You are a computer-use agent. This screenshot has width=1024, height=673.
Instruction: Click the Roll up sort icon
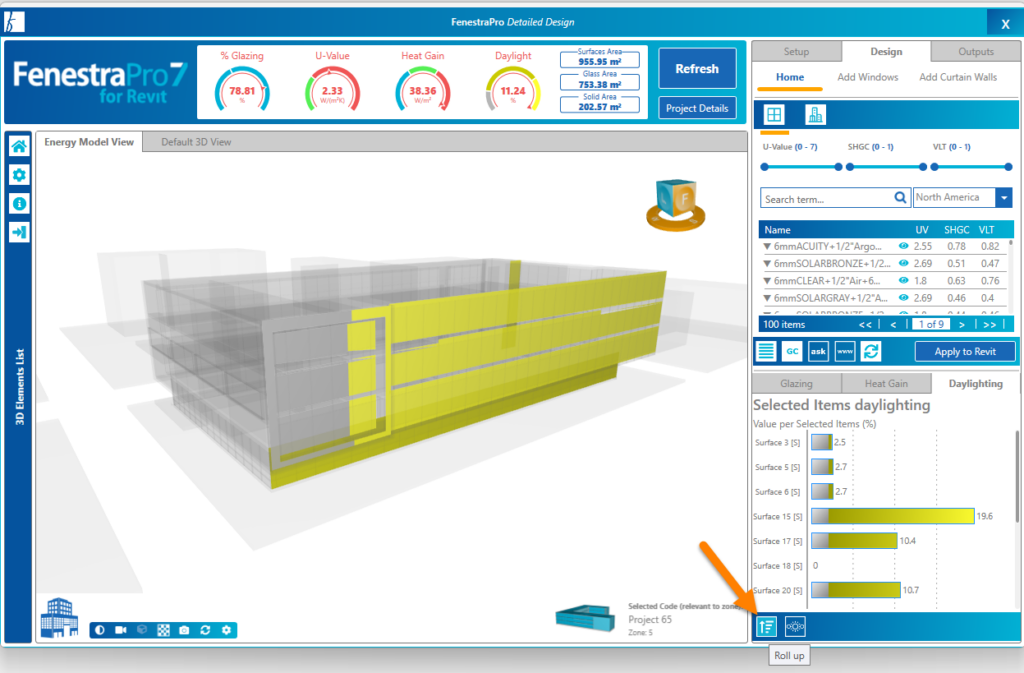pos(766,627)
